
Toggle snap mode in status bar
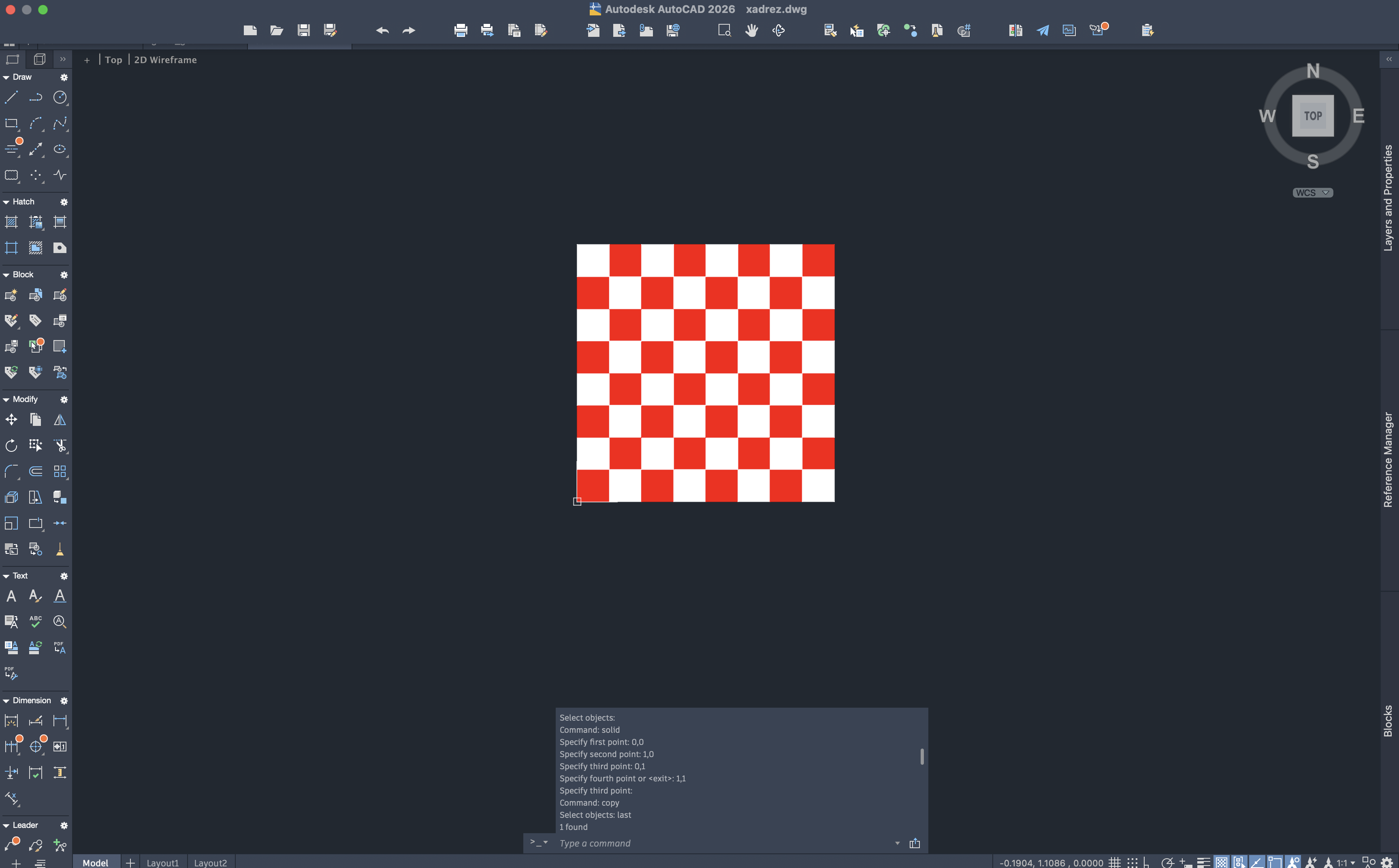coord(1132,862)
